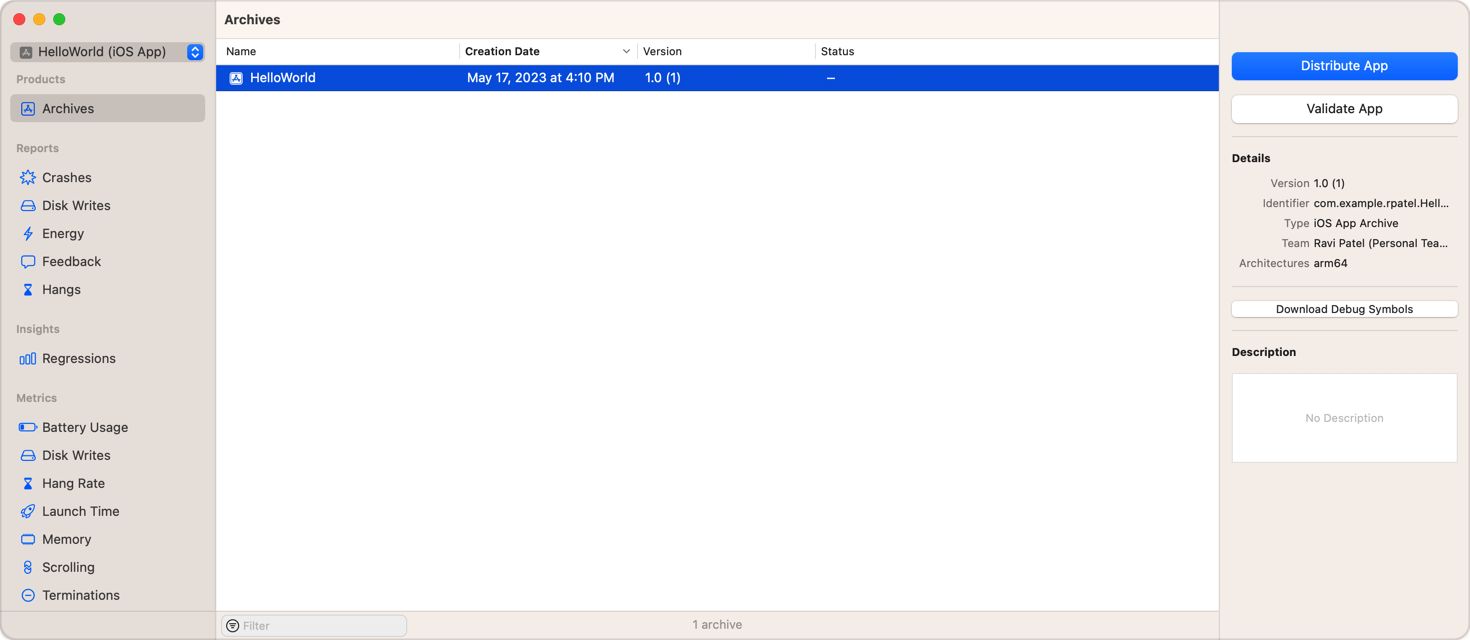The height and width of the screenshot is (640, 1470).
Task: Show the Hangs report
Action: pyautogui.click(x=108, y=289)
